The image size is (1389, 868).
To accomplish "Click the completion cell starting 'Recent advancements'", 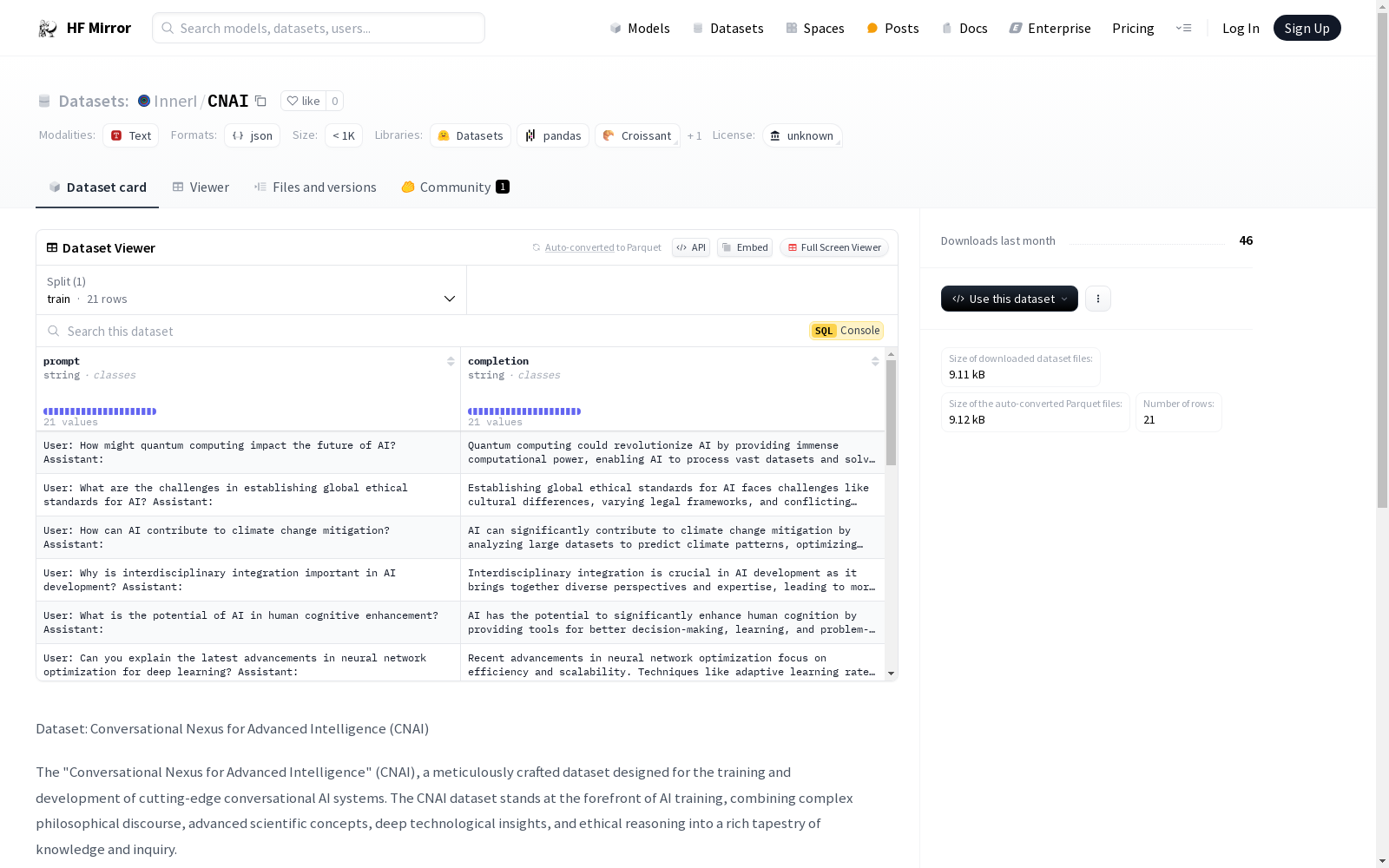I will (x=673, y=662).
